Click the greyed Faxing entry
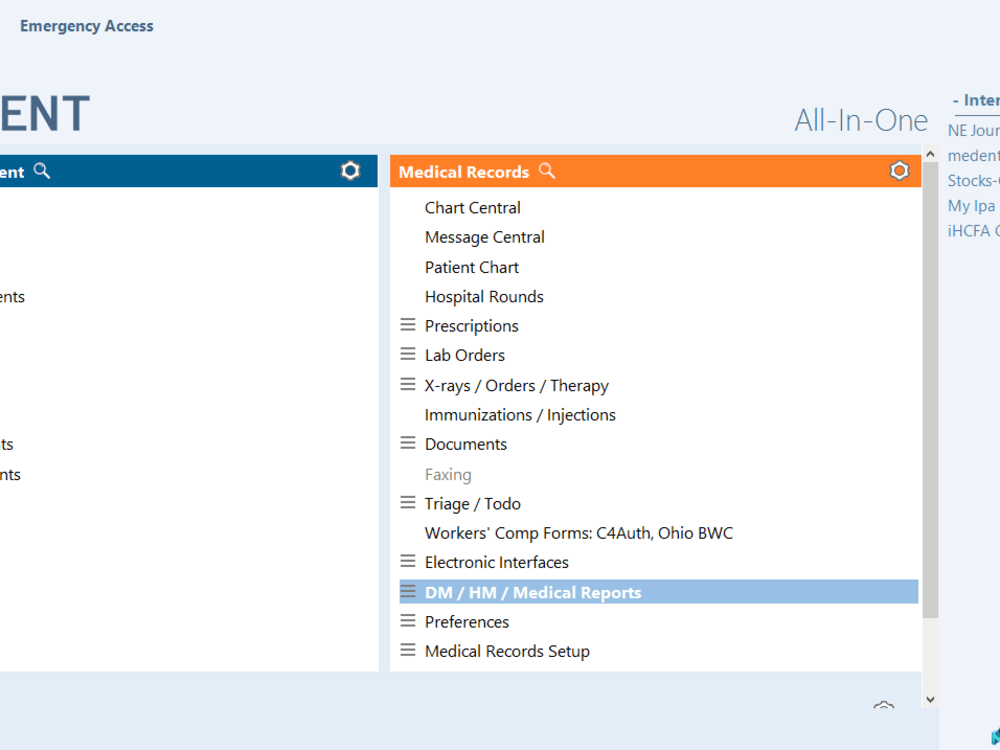Viewport: 1000px width, 750px height. click(x=448, y=474)
